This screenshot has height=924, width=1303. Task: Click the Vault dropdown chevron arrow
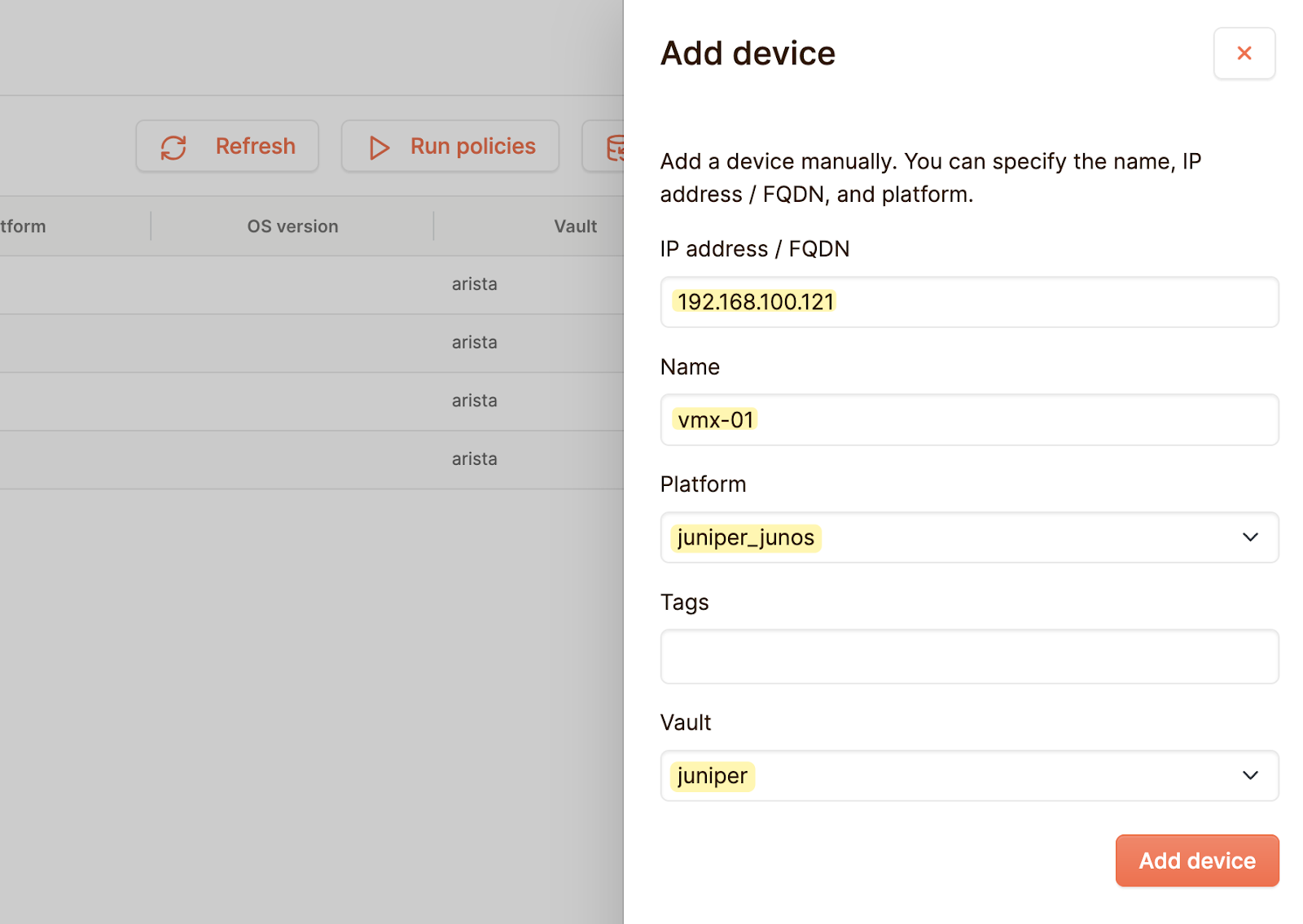pos(1250,776)
